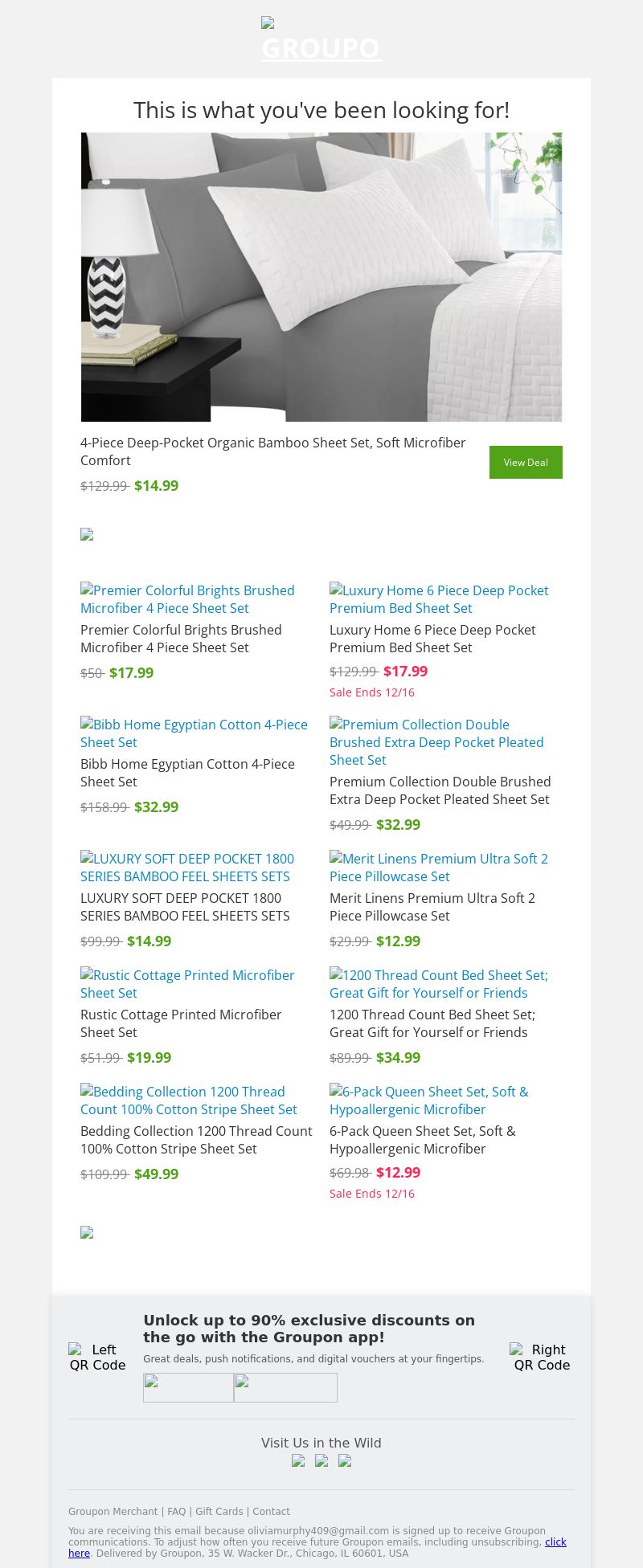Image resolution: width=643 pixels, height=1568 pixels.
Task: Open Luxury Home 6 Piece sheet set image link
Action: point(439,599)
